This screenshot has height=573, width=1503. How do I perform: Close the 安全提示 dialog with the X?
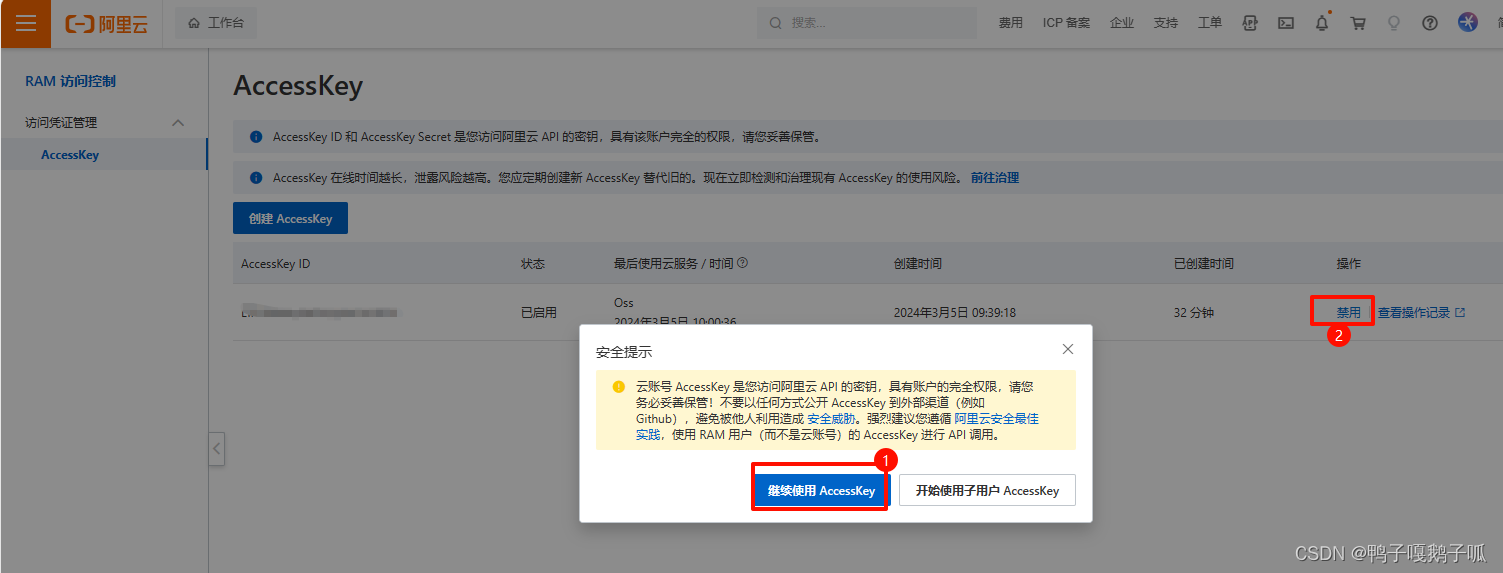pos(1068,349)
